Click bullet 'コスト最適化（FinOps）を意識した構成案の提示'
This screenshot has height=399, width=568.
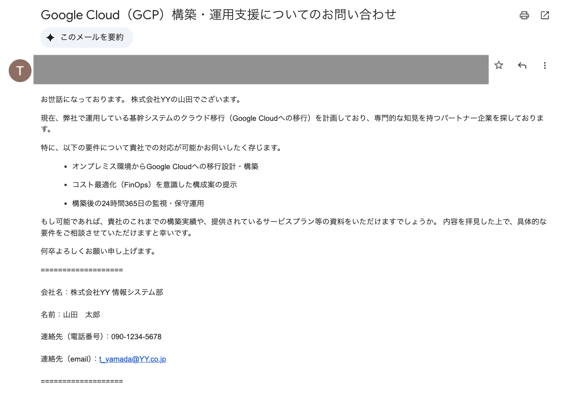[x=155, y=185]
